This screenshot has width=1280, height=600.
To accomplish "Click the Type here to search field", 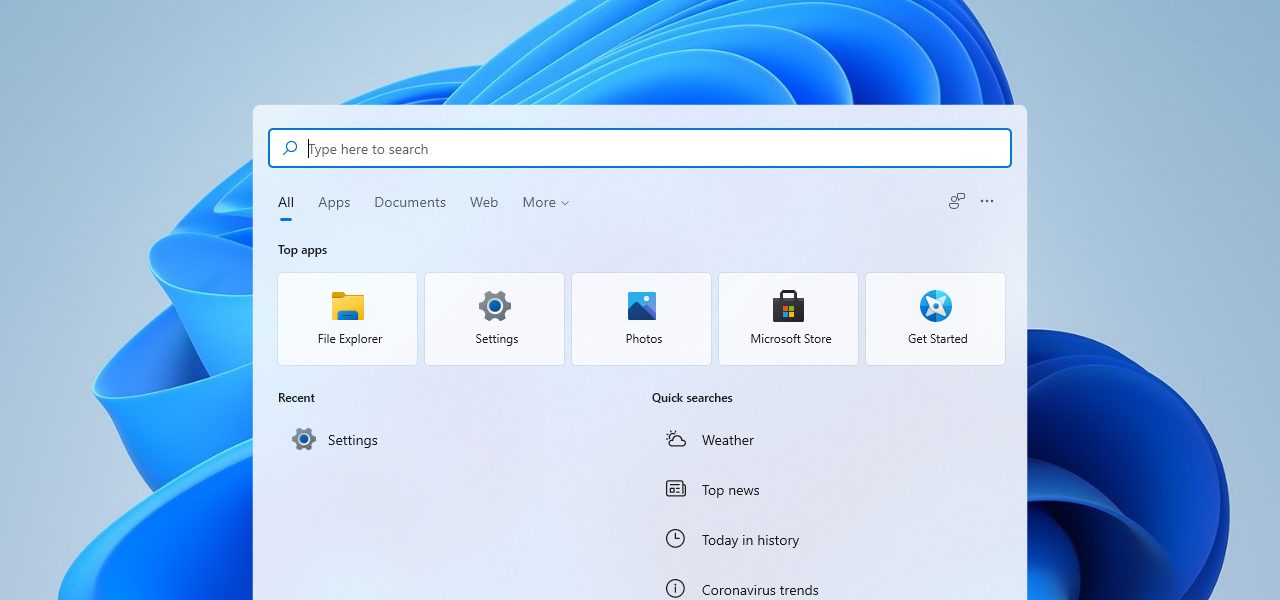I will click(x=640, y=148).
